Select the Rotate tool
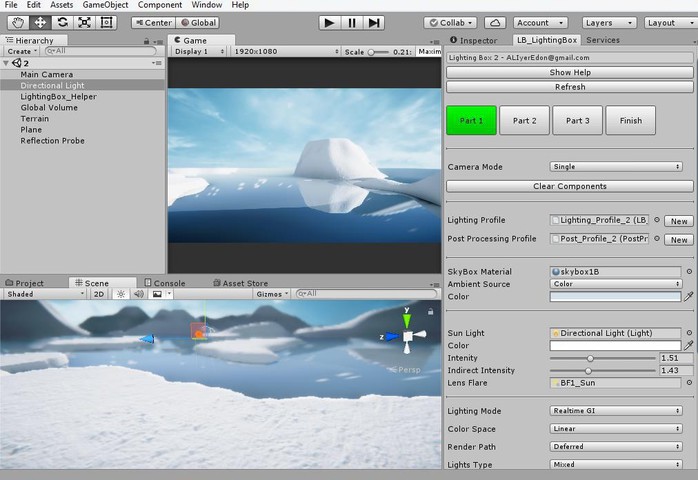The height and width of the screenshot is (480, 698). (x=62, y=23)
